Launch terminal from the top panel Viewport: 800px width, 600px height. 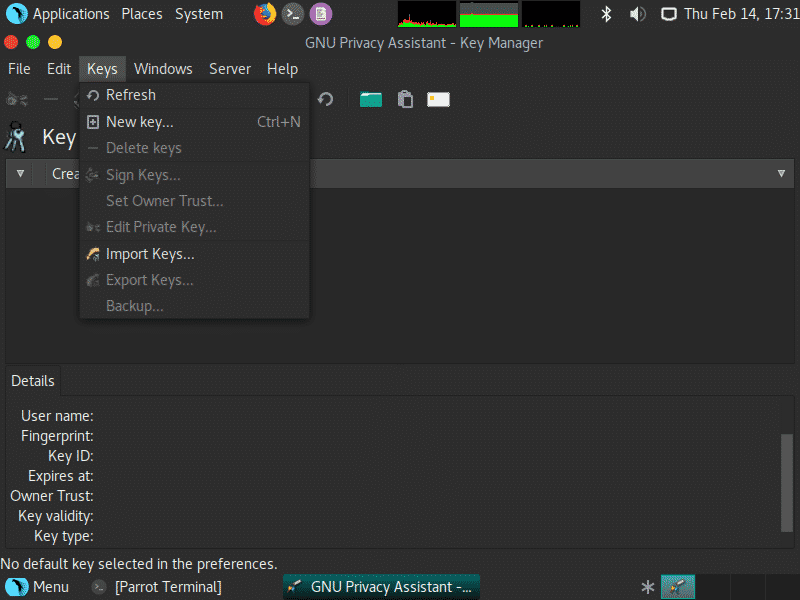pos(293,14)
